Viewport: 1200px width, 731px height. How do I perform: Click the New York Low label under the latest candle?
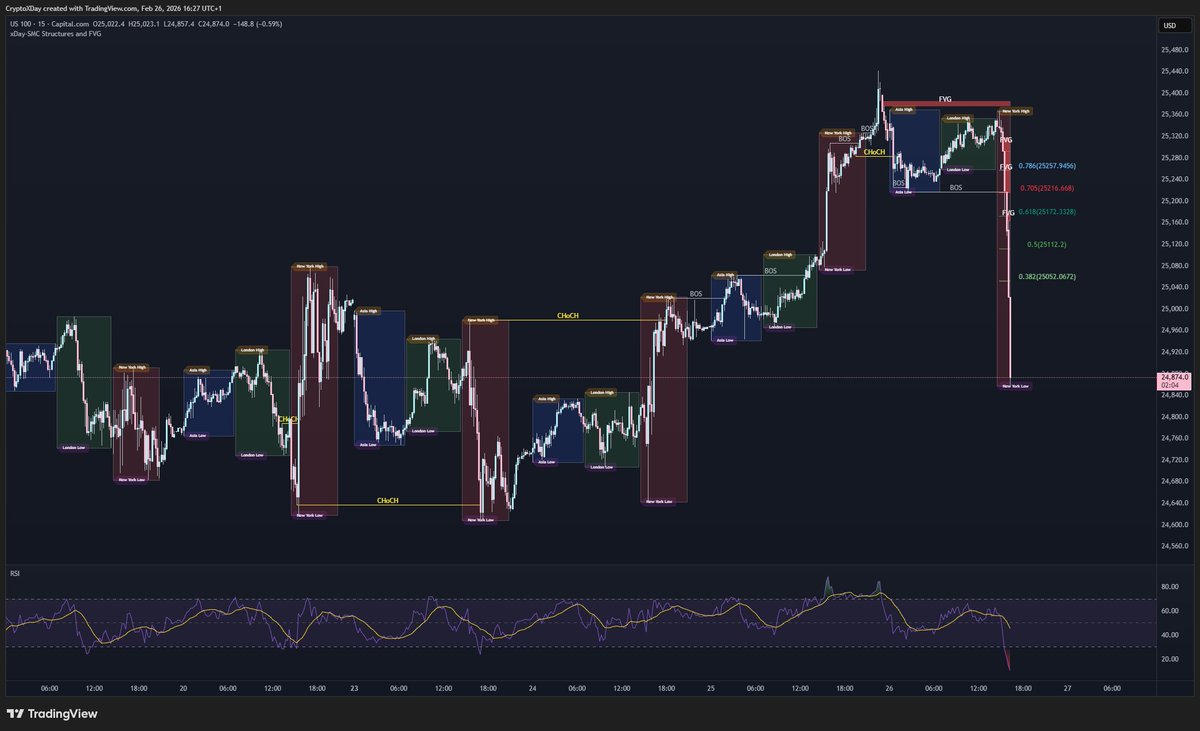pos(1014,386)
